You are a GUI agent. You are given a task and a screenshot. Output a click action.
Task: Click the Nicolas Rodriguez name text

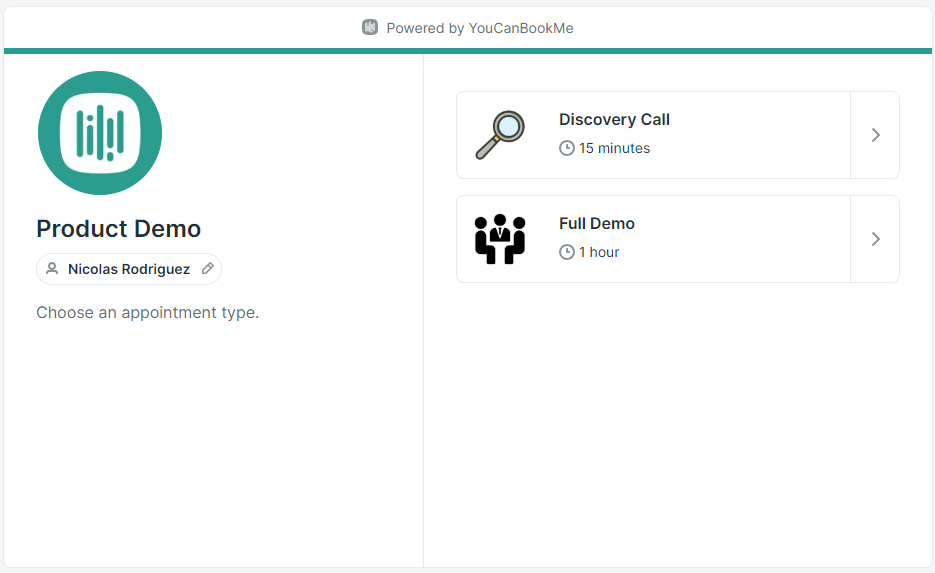click(129, 269)
